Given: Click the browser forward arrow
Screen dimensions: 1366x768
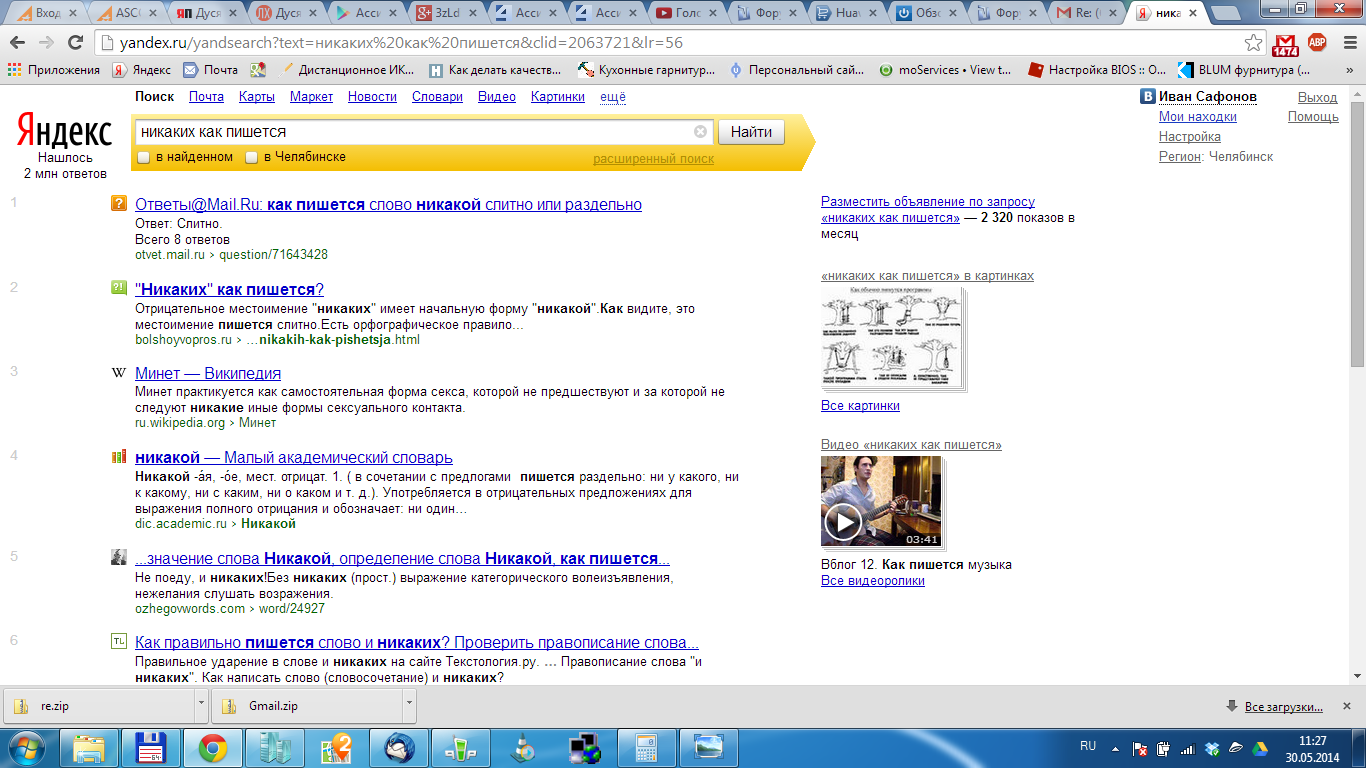Looking at the screenshot, I should (47, 43).
